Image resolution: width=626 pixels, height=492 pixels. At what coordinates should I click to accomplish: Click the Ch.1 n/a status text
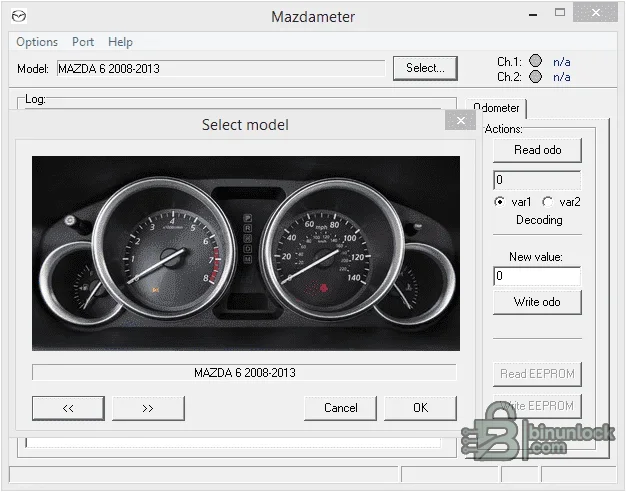coord(561,62)
